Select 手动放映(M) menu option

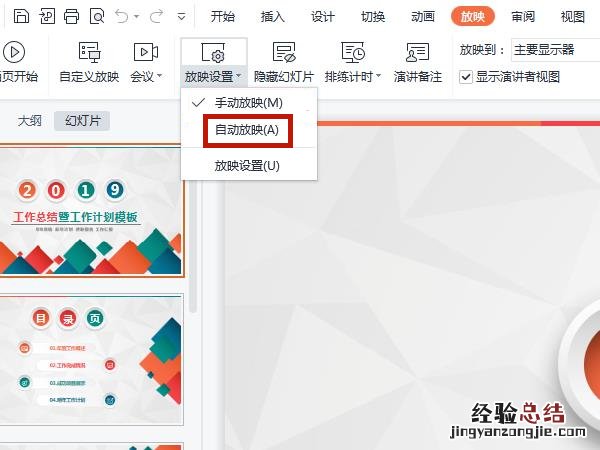click(x=249, y=103)
